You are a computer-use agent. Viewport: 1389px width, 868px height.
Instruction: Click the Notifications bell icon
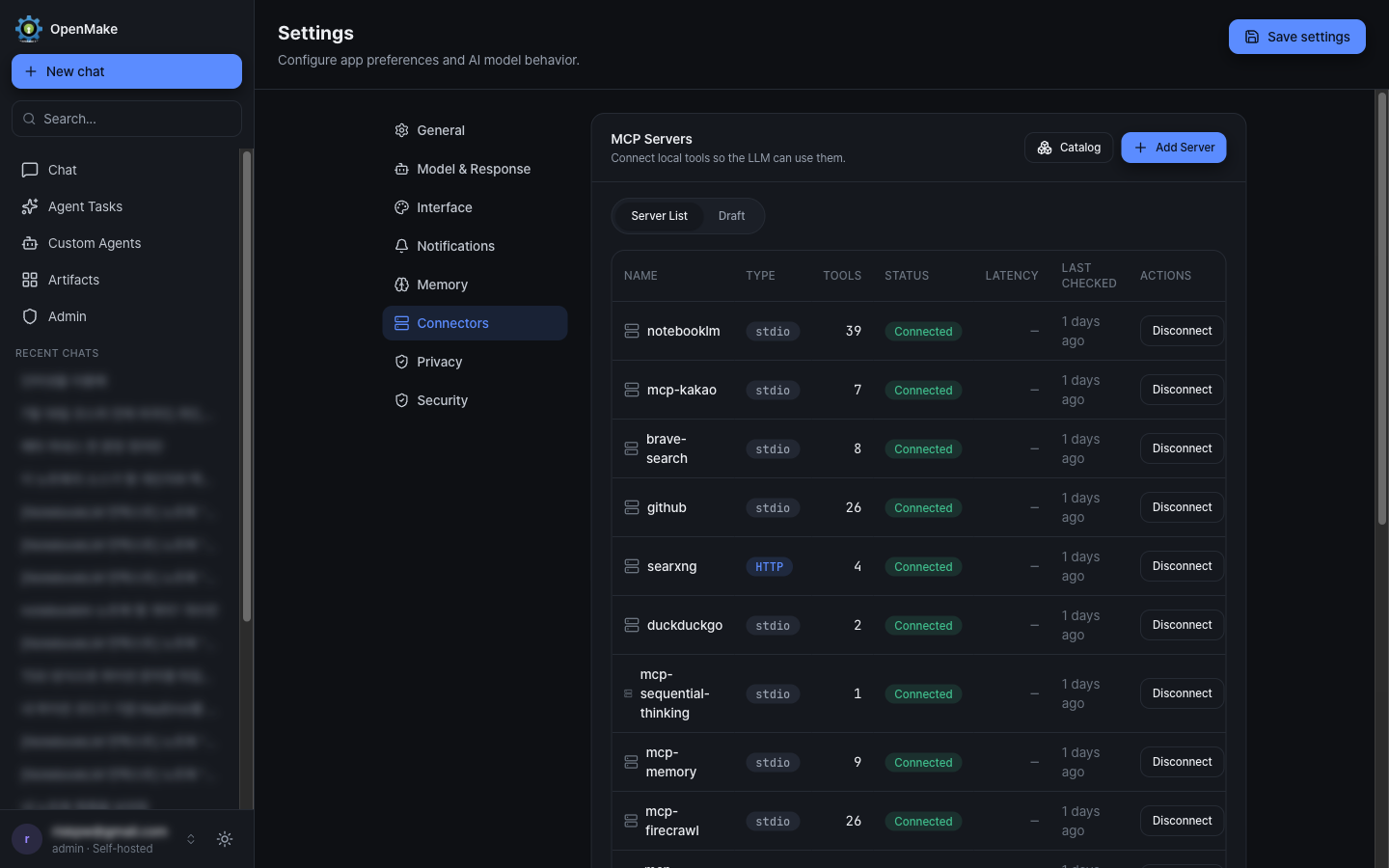pos(401,246)
